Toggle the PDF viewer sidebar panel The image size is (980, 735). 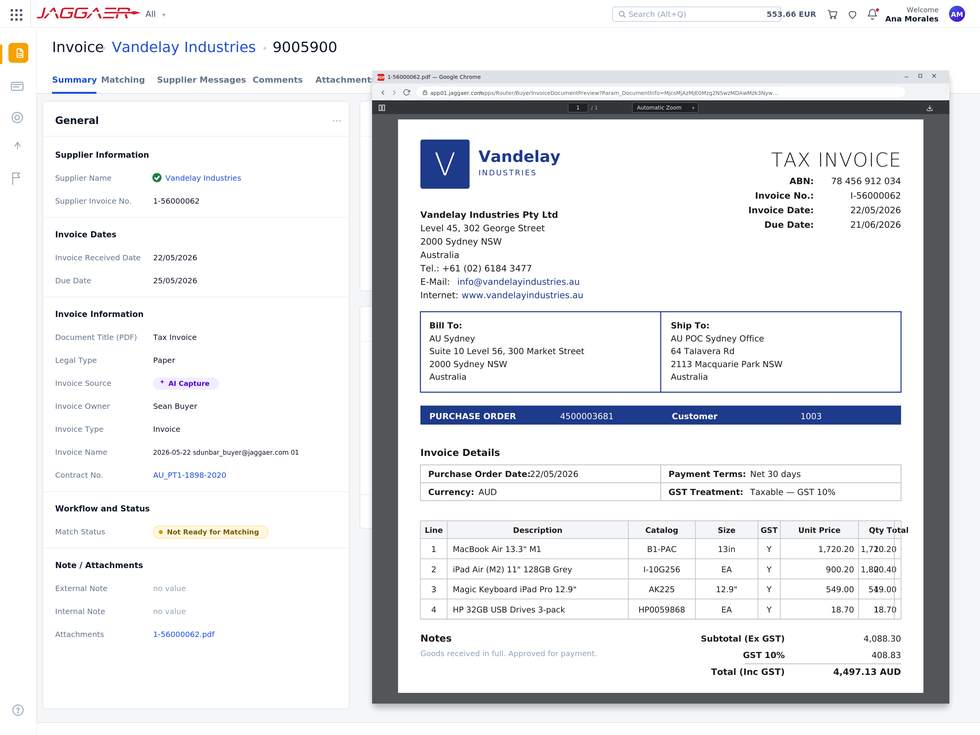coord(382,108)
